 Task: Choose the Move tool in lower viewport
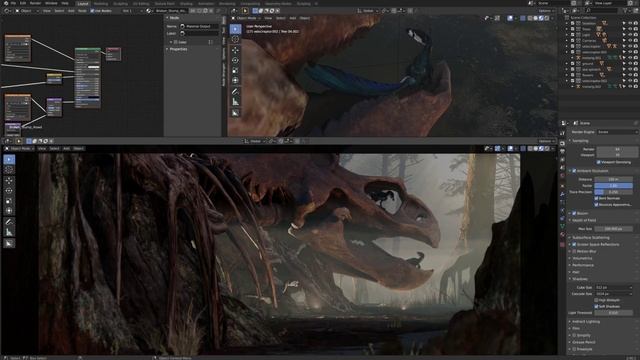9,180
